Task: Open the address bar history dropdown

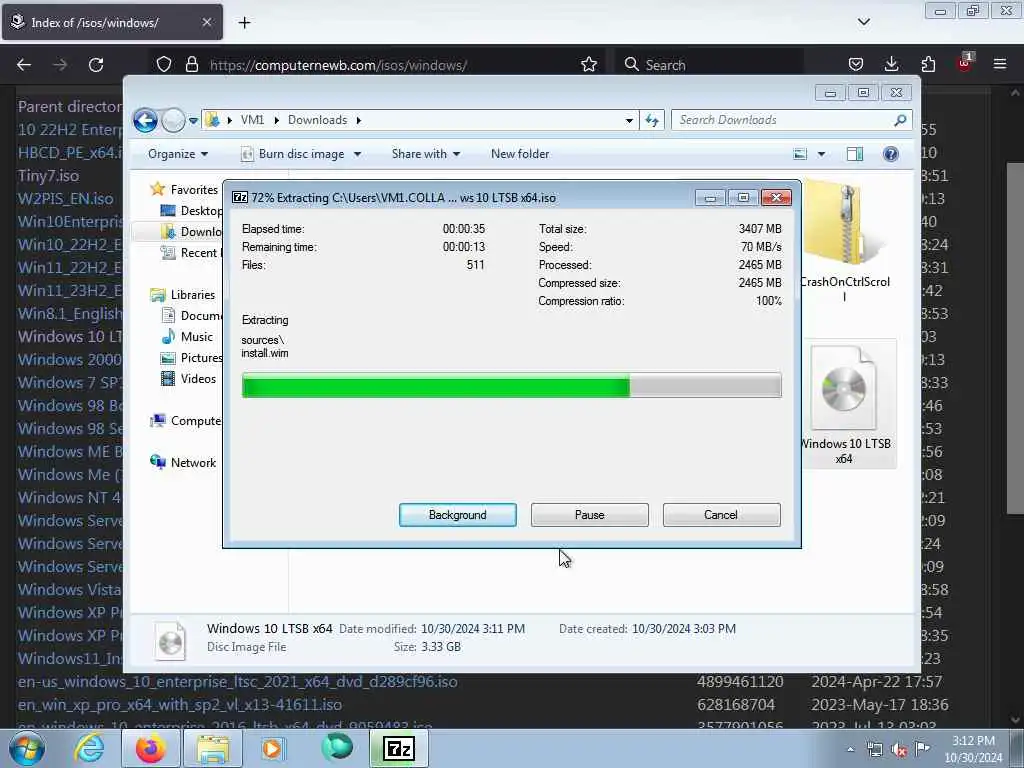Action: (629, 120)
